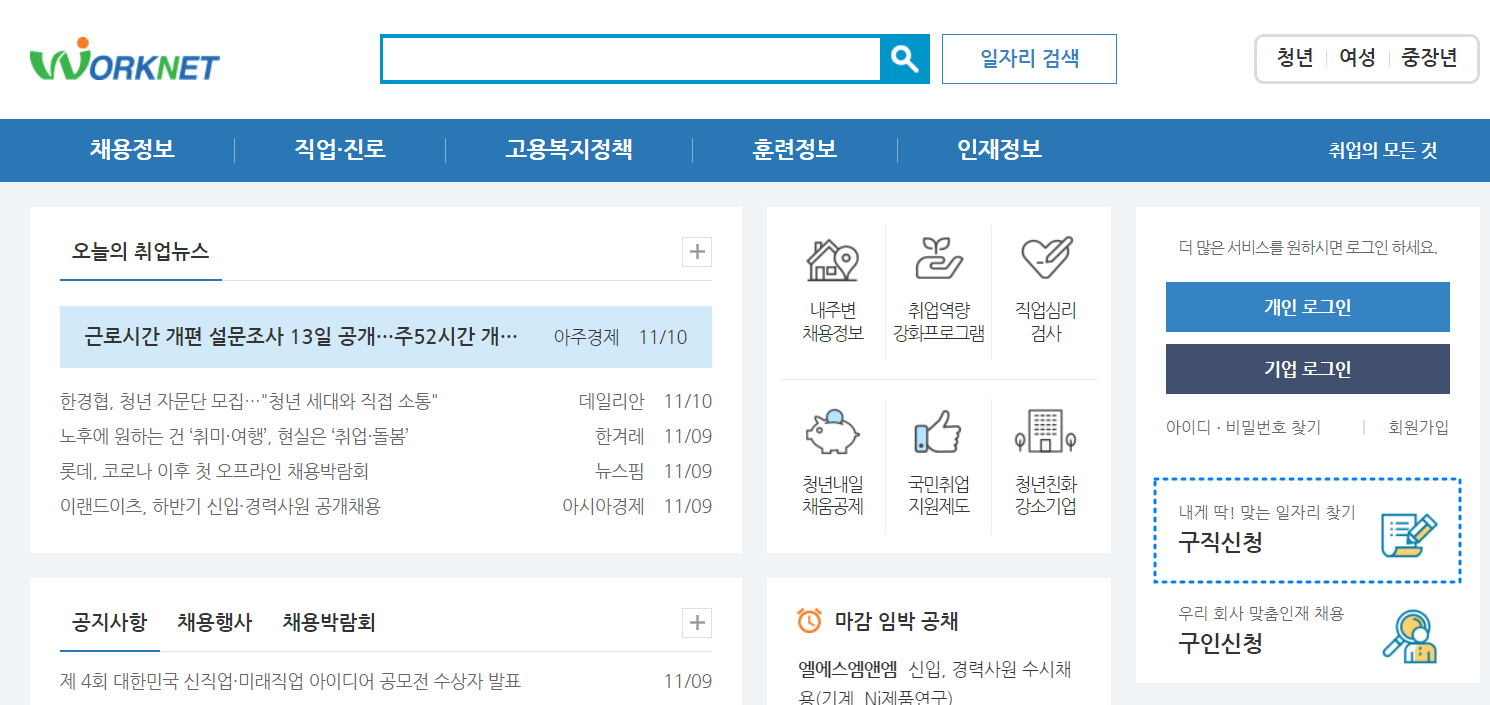The image size is (1490, 705).
Task: Click inside the main search input field
Action: [x=630, y=59]
